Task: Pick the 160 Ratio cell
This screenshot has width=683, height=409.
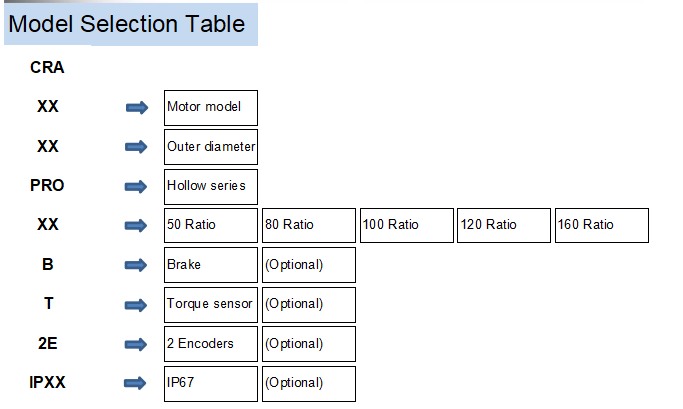Action: click(x=602, y=225)
